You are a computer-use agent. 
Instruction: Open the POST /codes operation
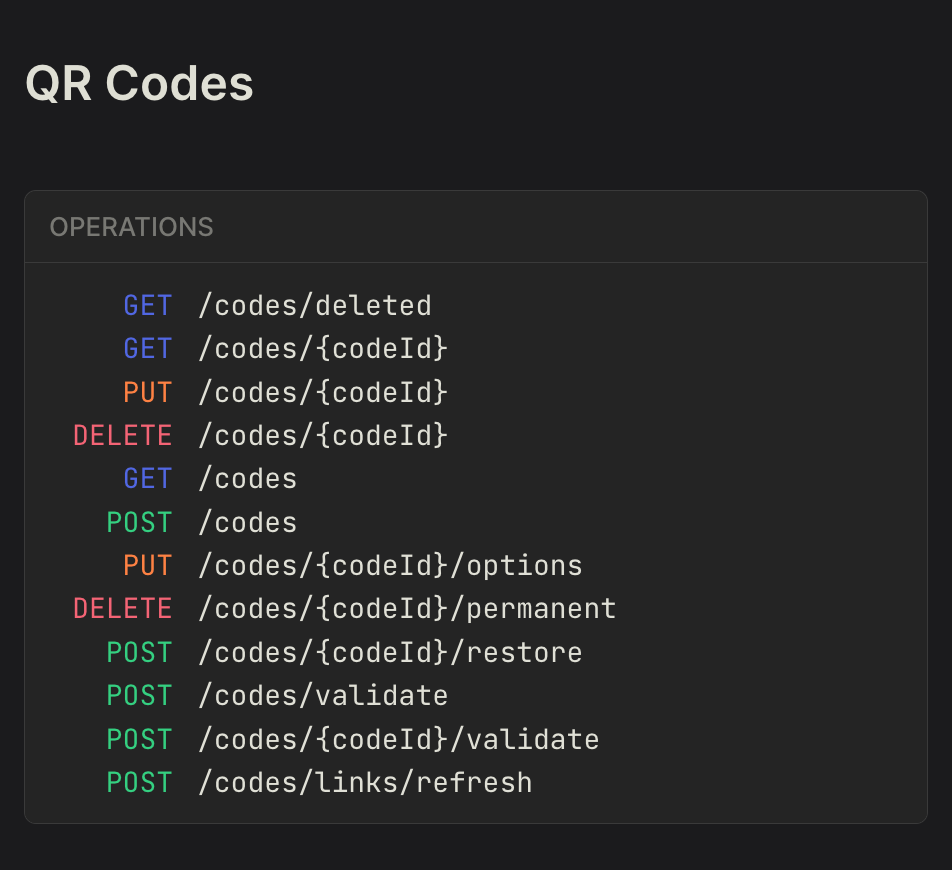click(246, 522)
